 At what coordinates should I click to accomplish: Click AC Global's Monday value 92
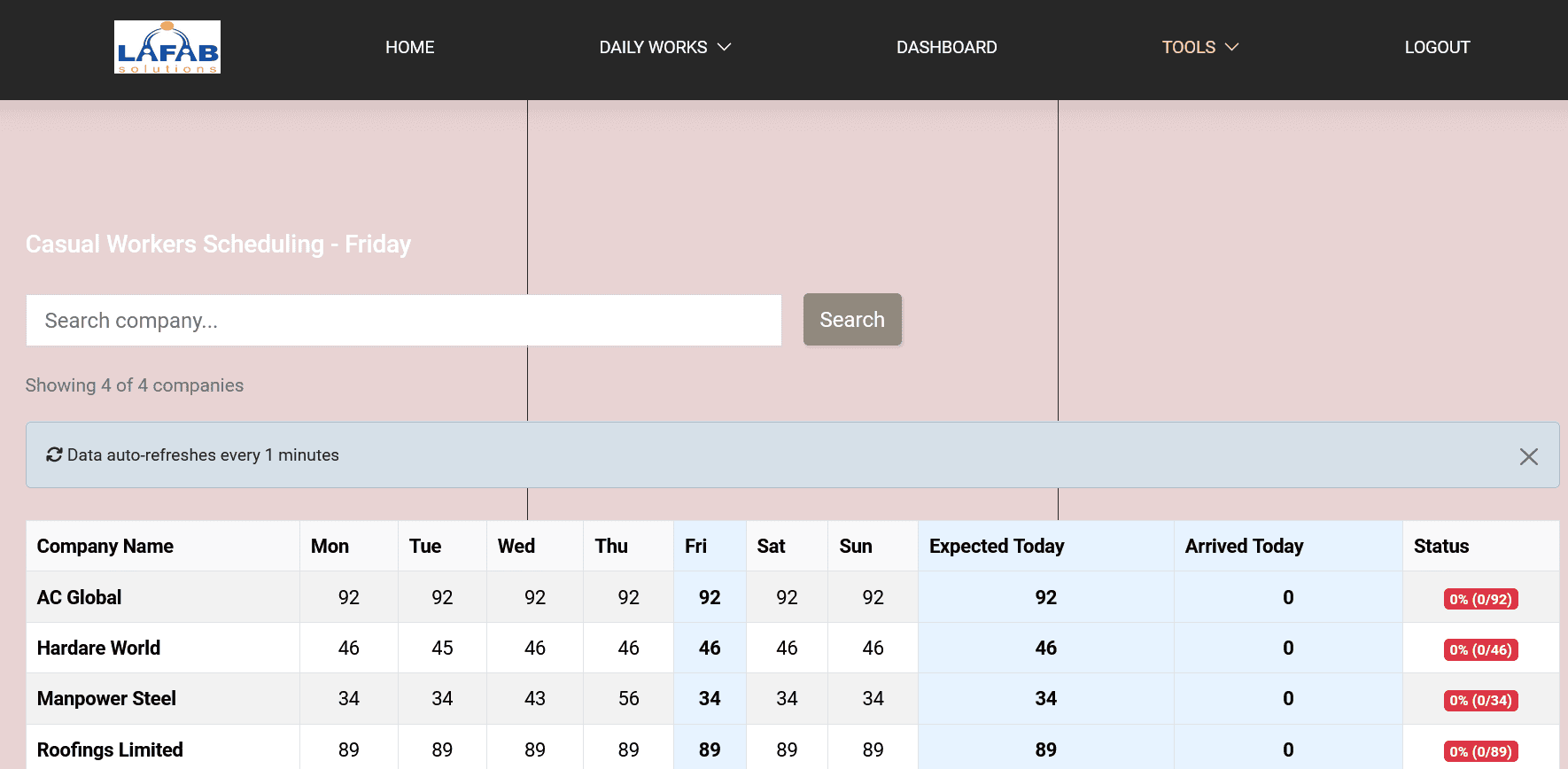tap(349, 597)
